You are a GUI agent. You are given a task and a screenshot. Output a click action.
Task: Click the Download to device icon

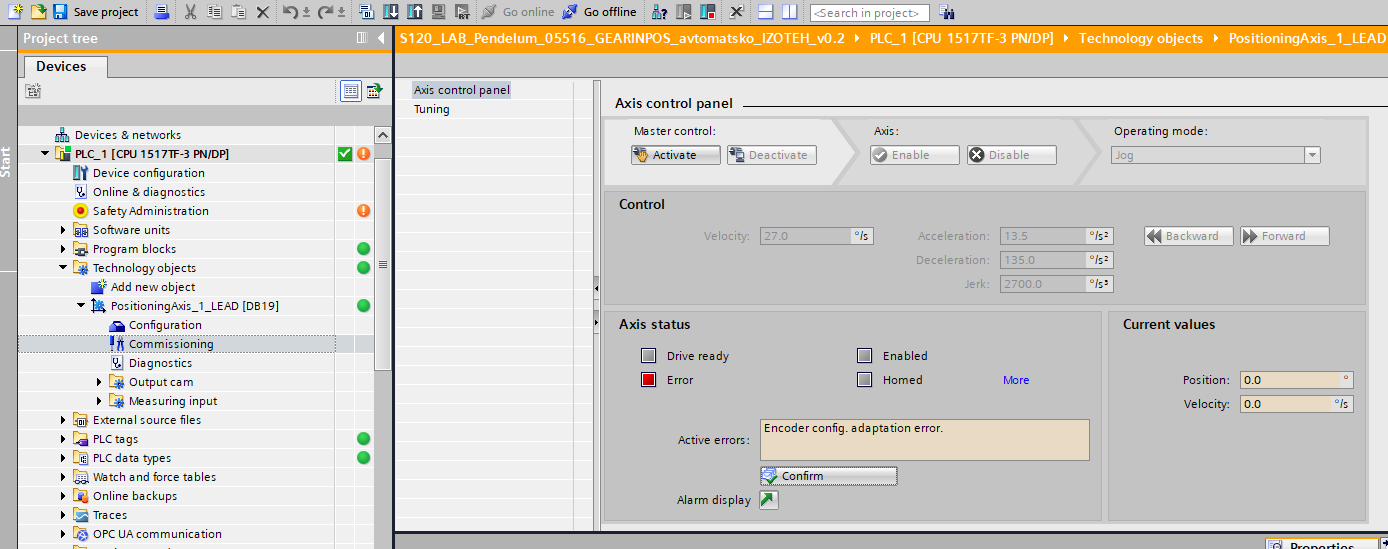(390, 12)
